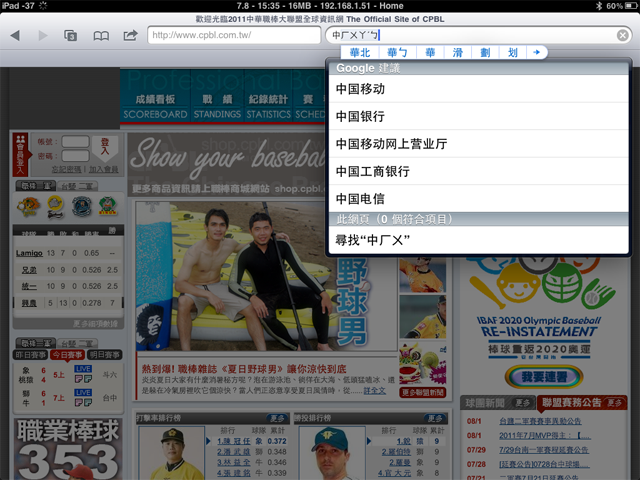This screenshot has height=480, width=640.
Task: Tap the Bluetooth status icon
Action: tap(598, 6)
